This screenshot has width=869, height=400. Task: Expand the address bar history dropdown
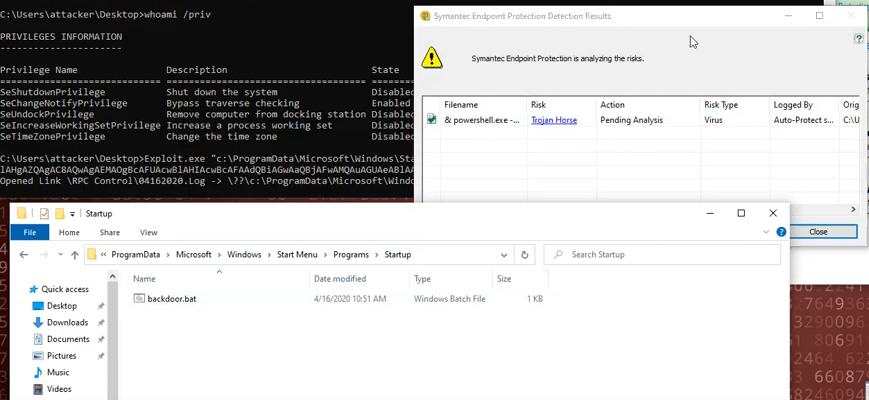coord(503,255)
